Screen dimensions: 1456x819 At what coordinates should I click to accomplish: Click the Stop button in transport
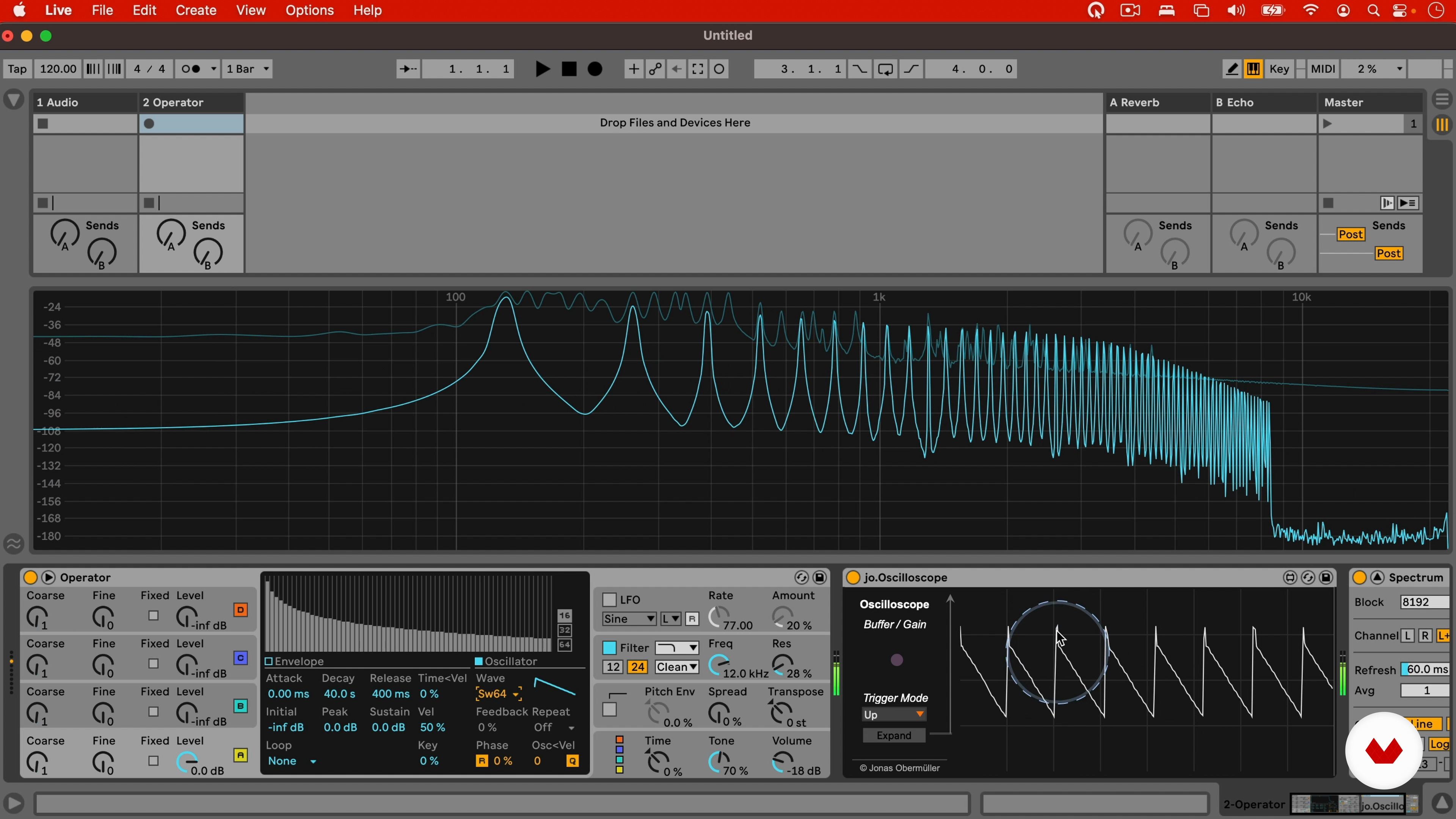click(x=569, y=69)
